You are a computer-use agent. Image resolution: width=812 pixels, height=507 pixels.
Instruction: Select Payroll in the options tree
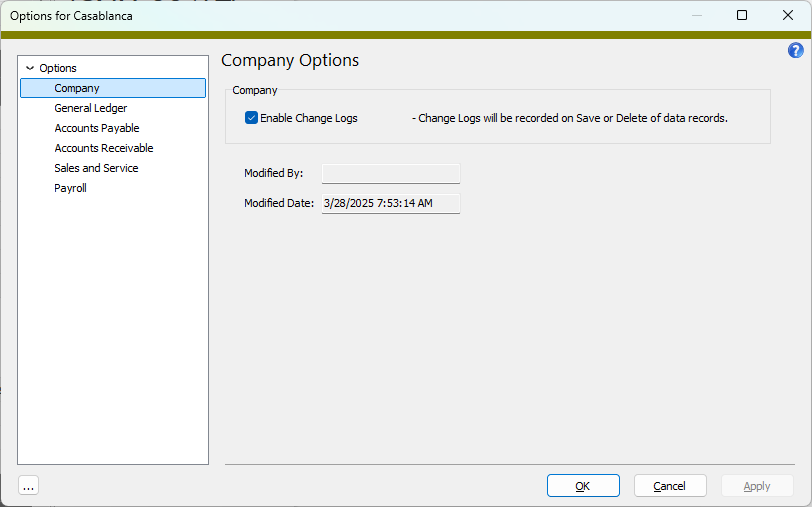pyautogui.click(x=70, y=188)
